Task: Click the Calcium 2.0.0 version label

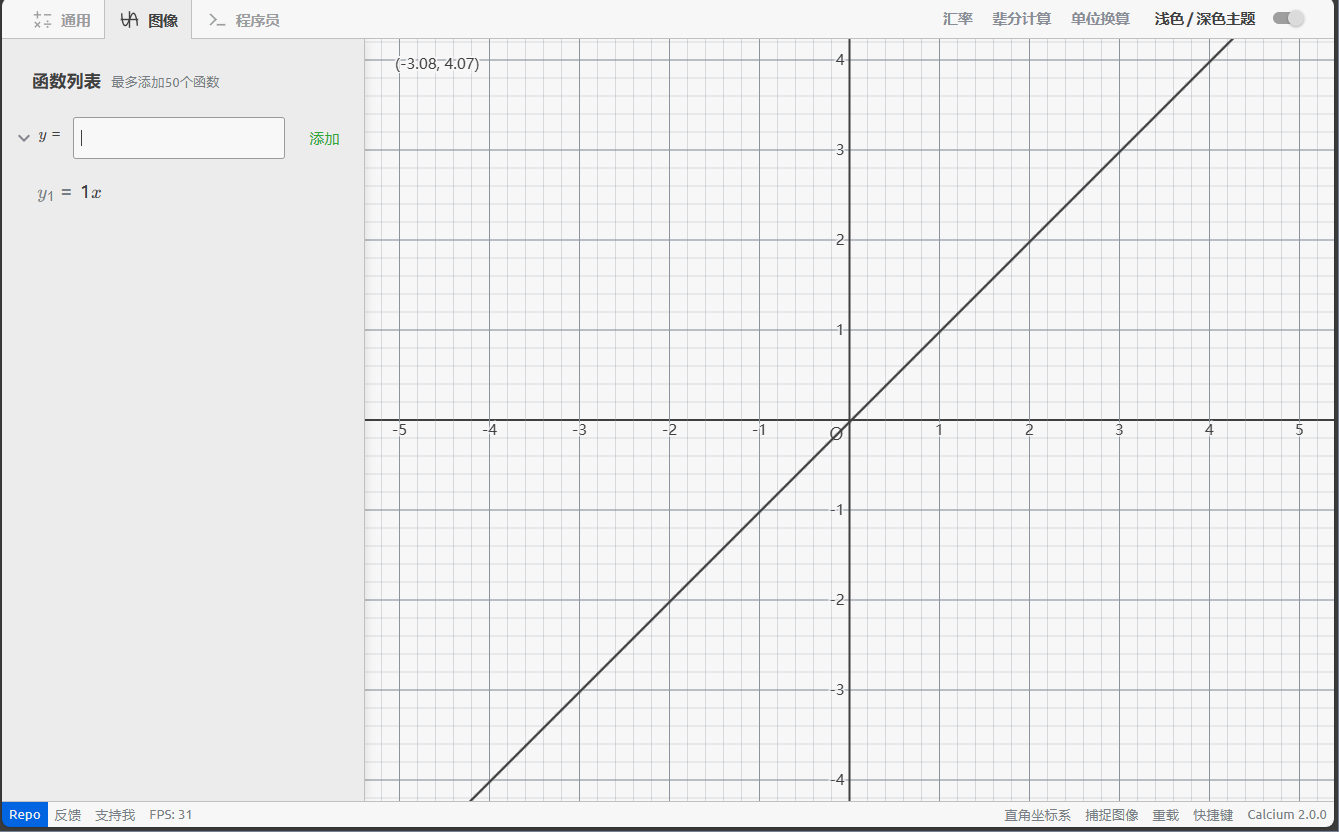Action: pyautogui.click(x=1286, y=815)
